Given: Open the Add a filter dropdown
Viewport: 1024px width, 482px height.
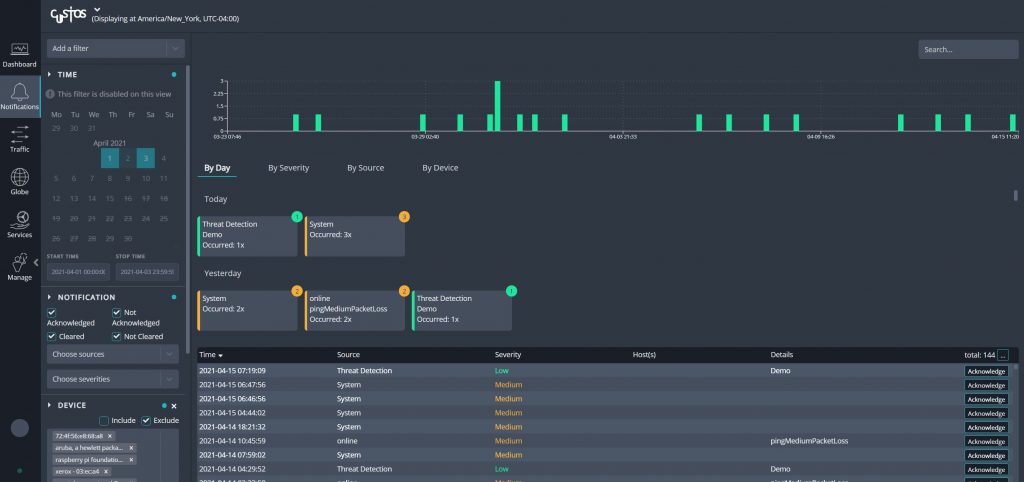Looking at the screenshot, I should pyautogui.click(x=114, y=48).
